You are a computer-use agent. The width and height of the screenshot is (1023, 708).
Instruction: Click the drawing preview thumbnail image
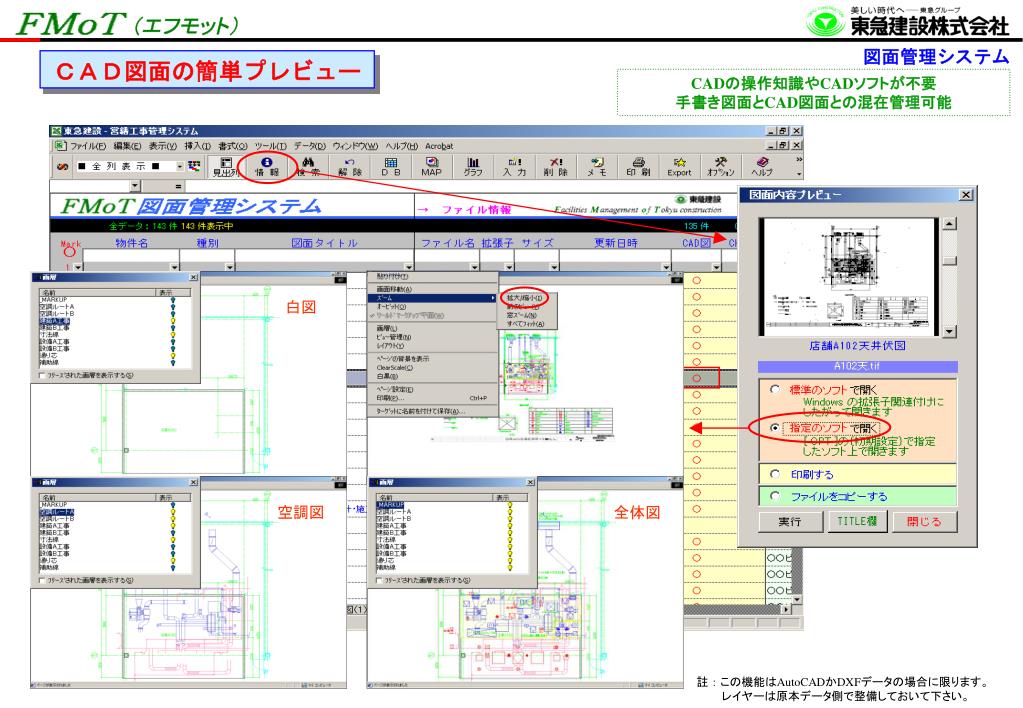pos(850,277)
